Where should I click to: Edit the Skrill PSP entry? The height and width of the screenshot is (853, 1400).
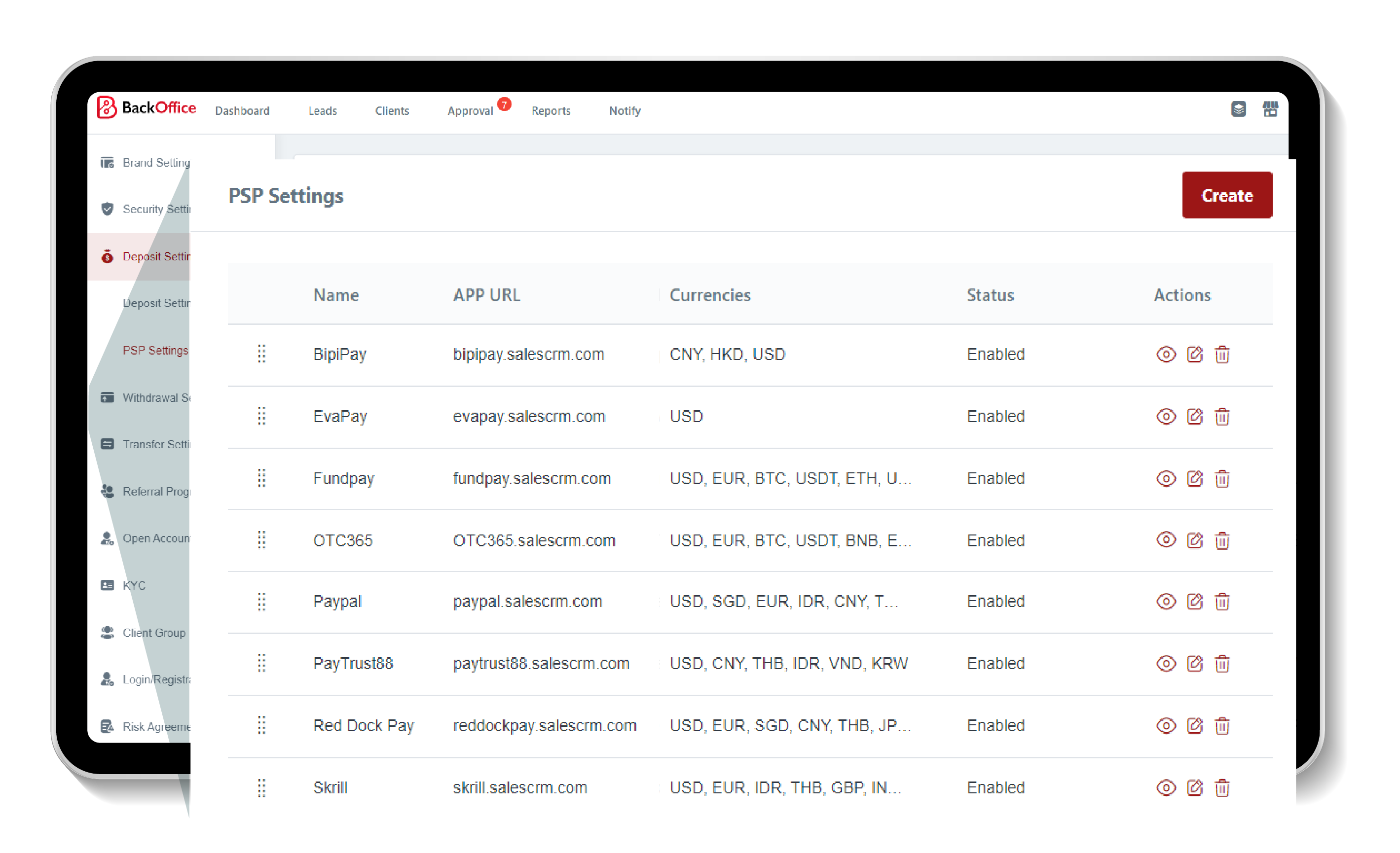[1194, 787]
